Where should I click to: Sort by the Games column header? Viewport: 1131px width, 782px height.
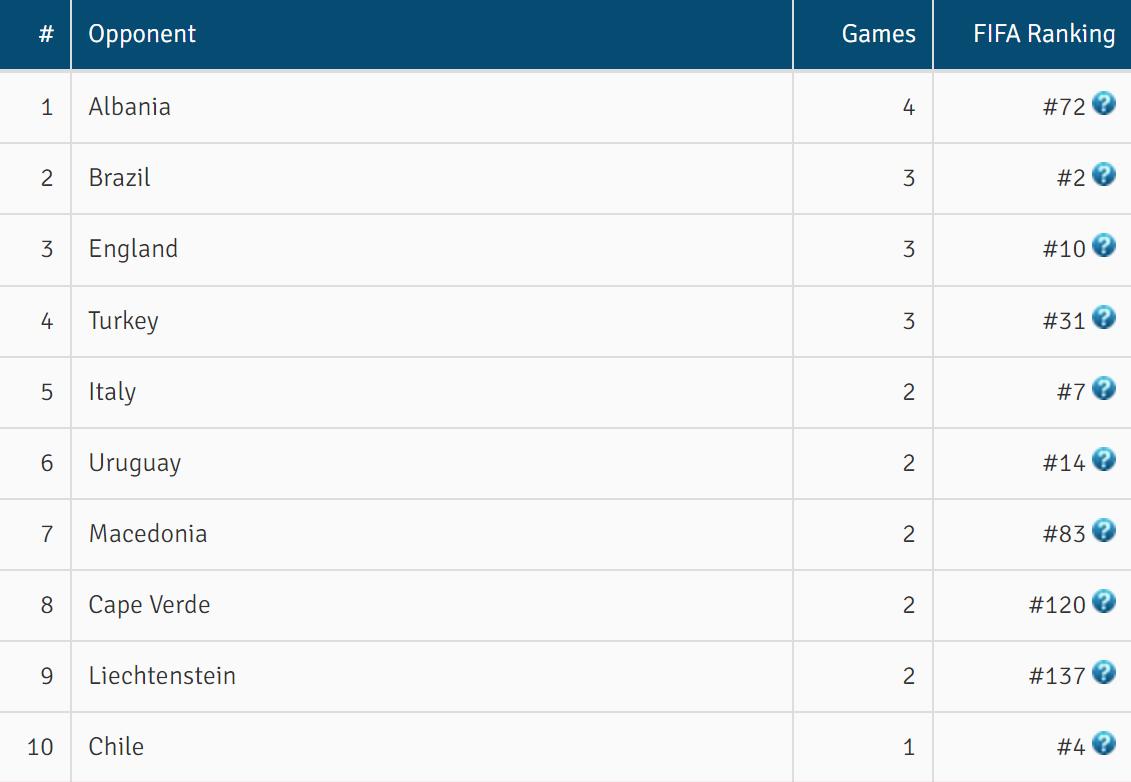coord(878,34)
